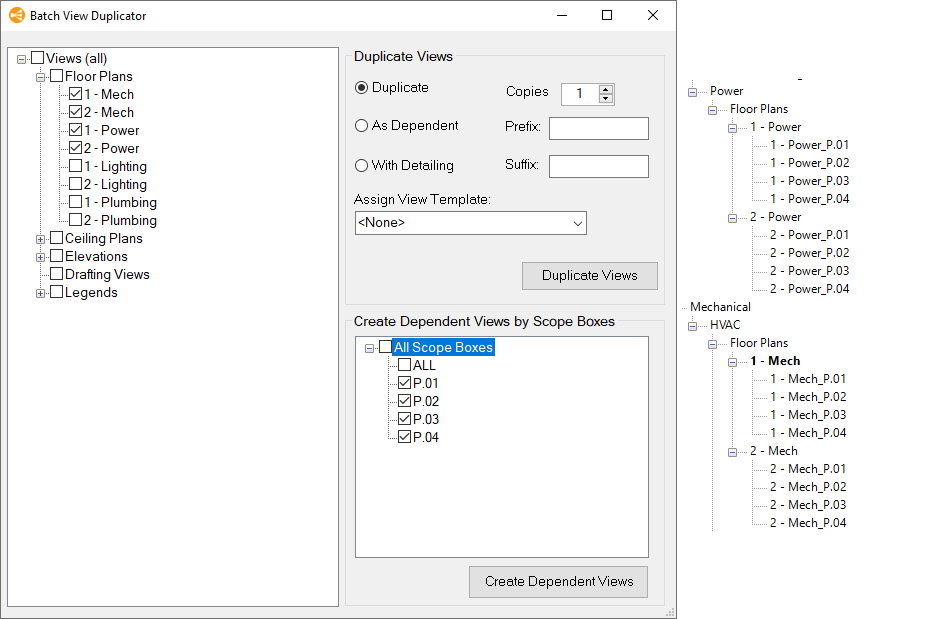Expand the Ceiling Plans tree node
This screenshot has width=926, height=619.
tap(41, 238)
